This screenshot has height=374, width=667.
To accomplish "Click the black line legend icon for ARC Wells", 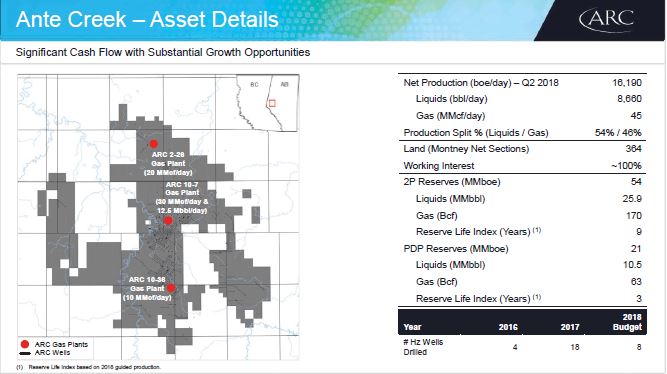I will (x=25, y=353).
